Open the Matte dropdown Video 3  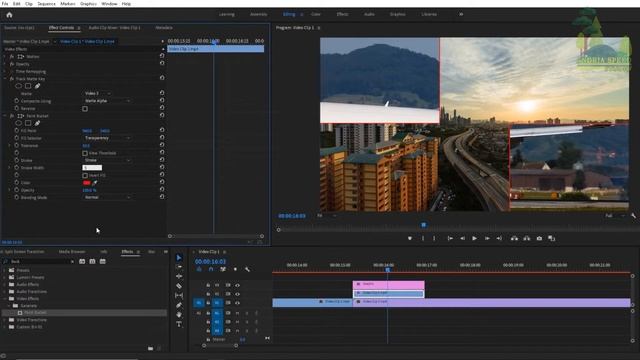tap(98, 93)
